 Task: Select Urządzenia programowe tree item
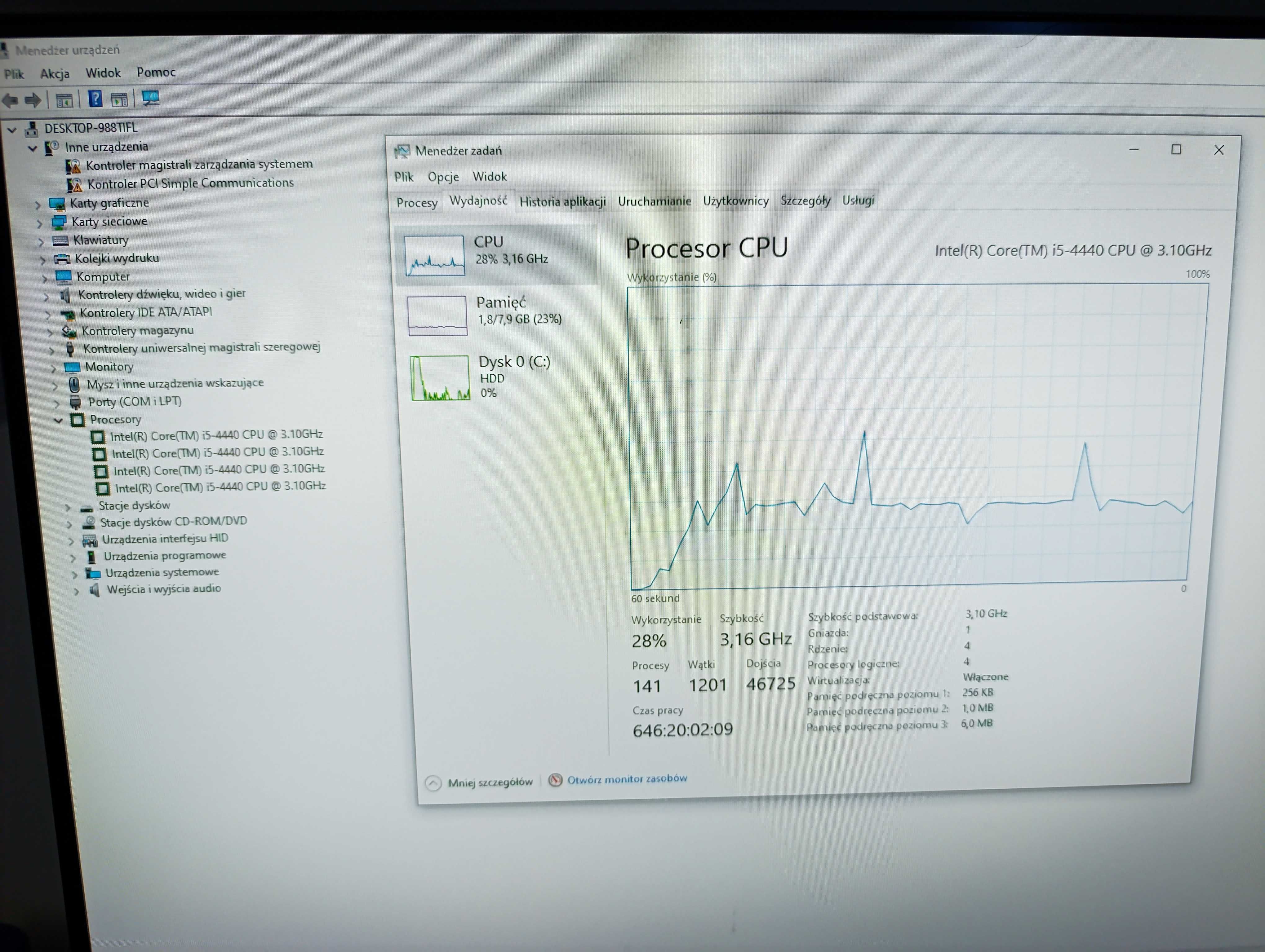coord(165,555)
